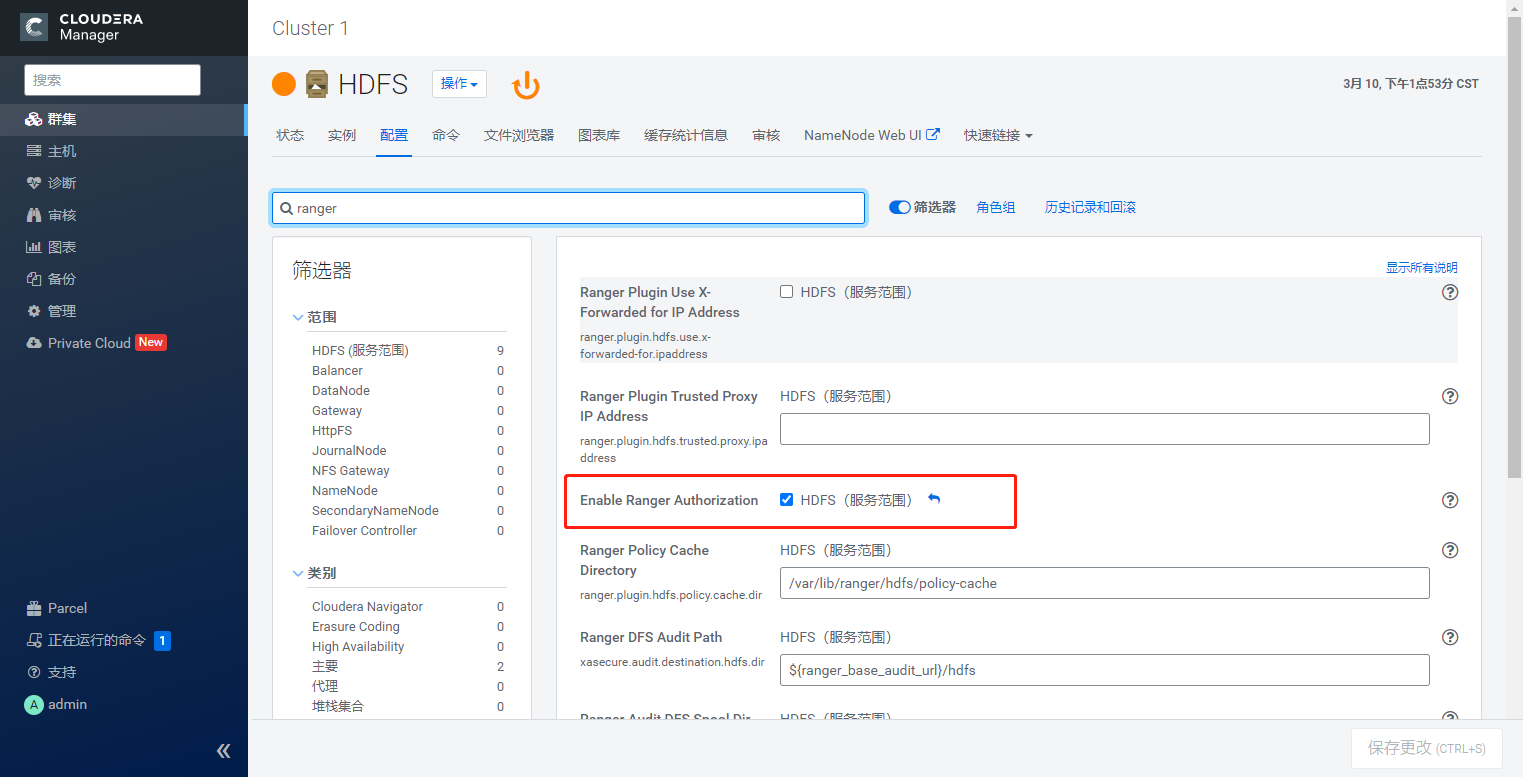The width and height of the screenshot is (1523, 777).
Task: Switch to the 文件浏览器 file browser tab
Action: pyautogui.click(x=519, y=135)
